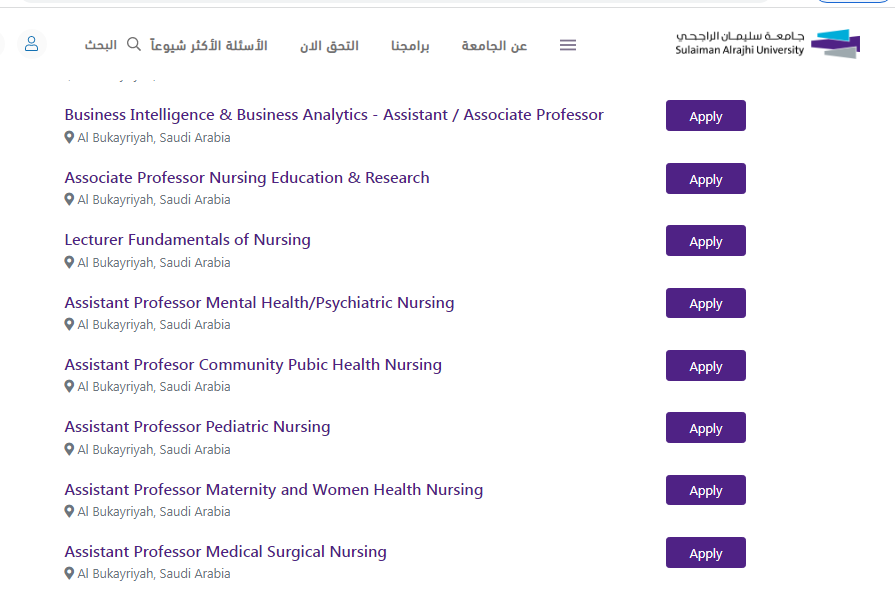Viewport: 895px width, 610px height.
Task: Open Assistant Profesor Community Pubic Health Nursing link
Action: point(253,365)
